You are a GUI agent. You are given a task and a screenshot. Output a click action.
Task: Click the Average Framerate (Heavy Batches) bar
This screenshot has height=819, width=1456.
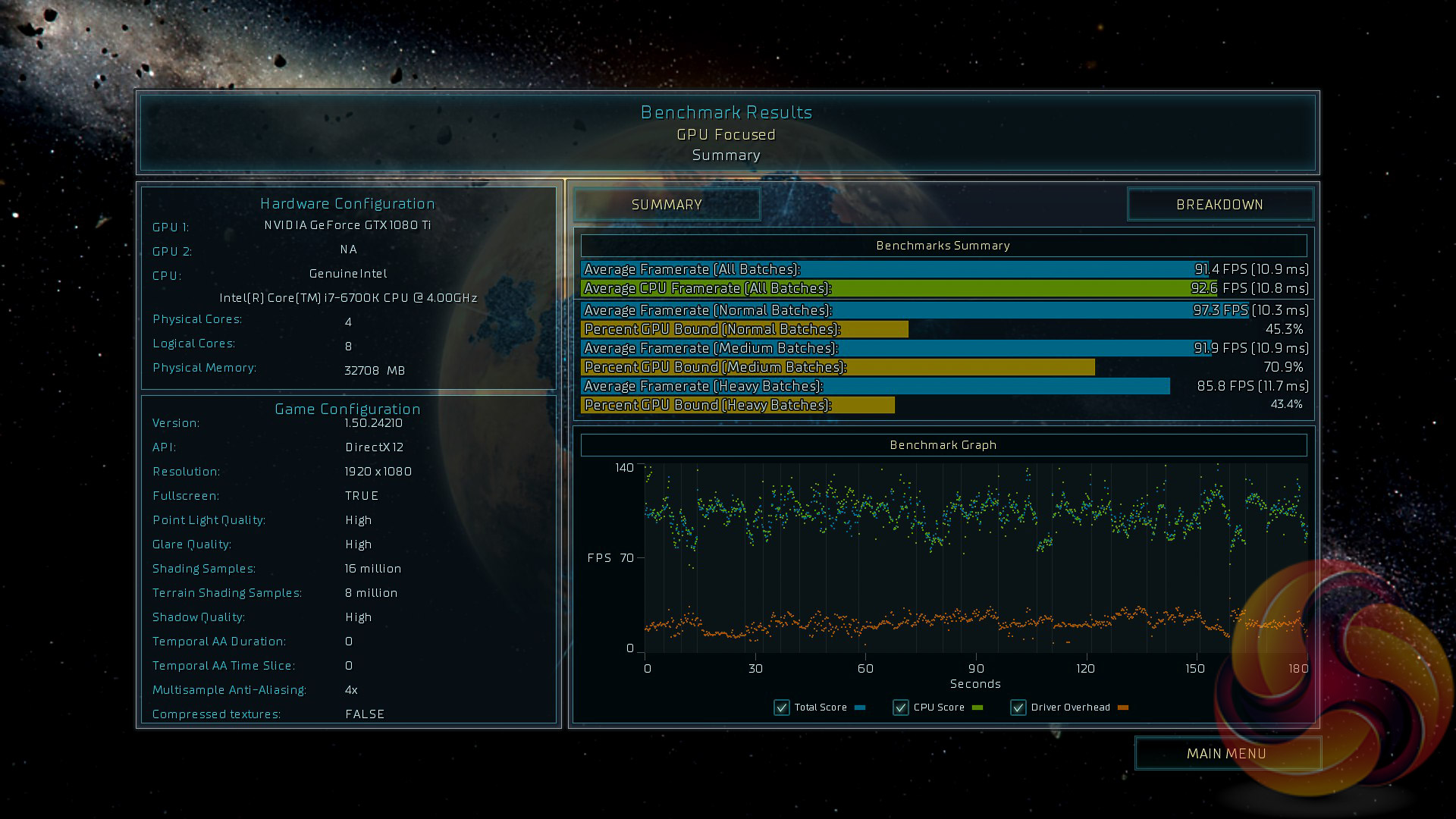coord(875,386)
